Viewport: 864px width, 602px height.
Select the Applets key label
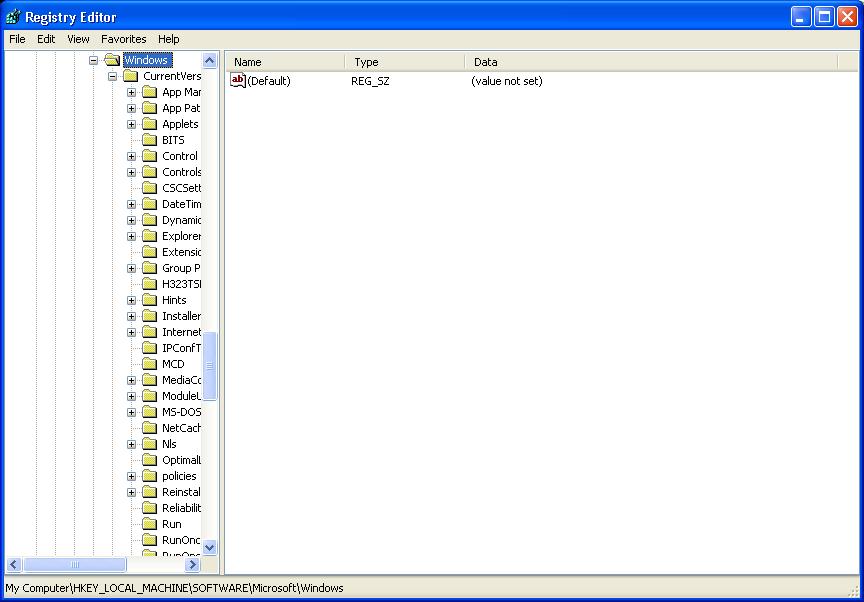[x=180, y=124]
